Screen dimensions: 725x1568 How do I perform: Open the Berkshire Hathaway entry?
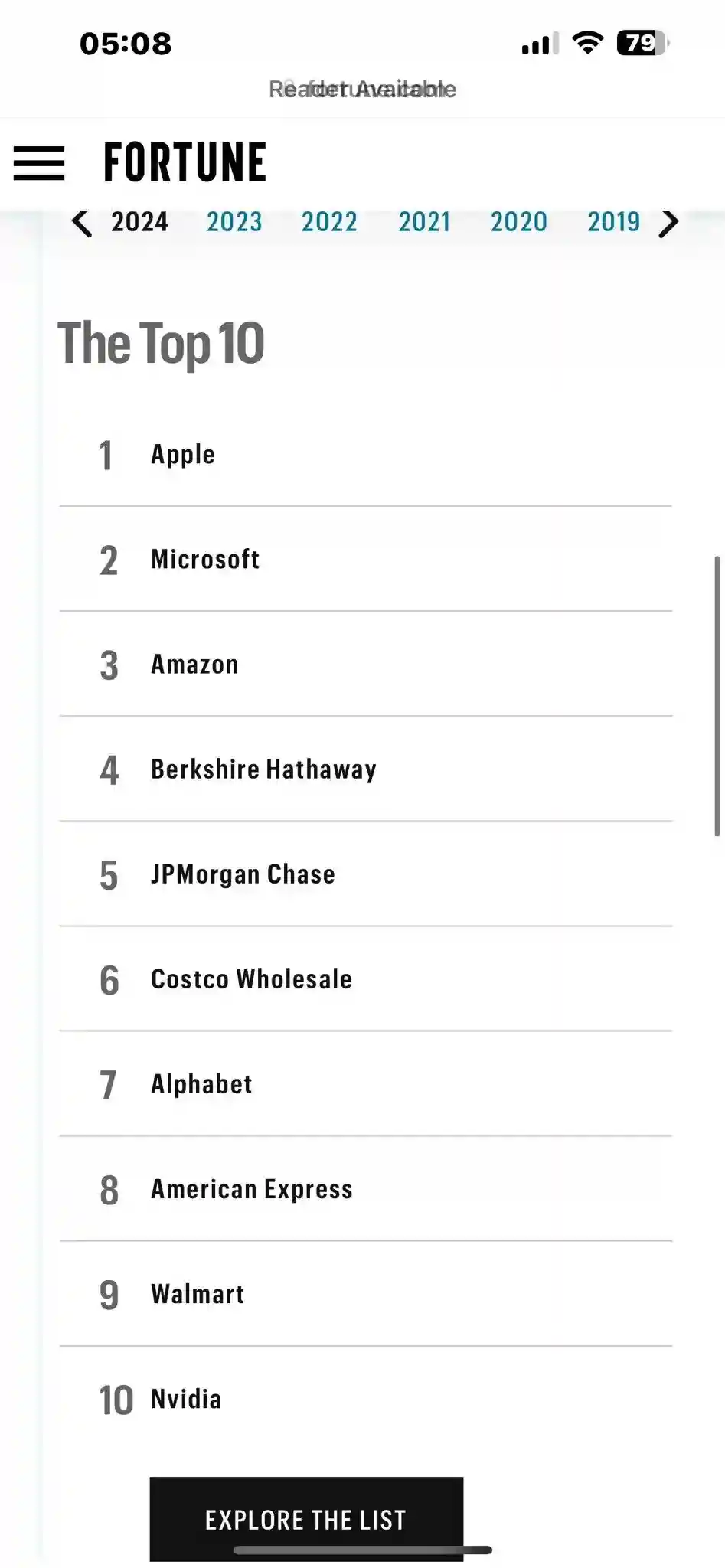pyautogui.click(x=263, y=769)
